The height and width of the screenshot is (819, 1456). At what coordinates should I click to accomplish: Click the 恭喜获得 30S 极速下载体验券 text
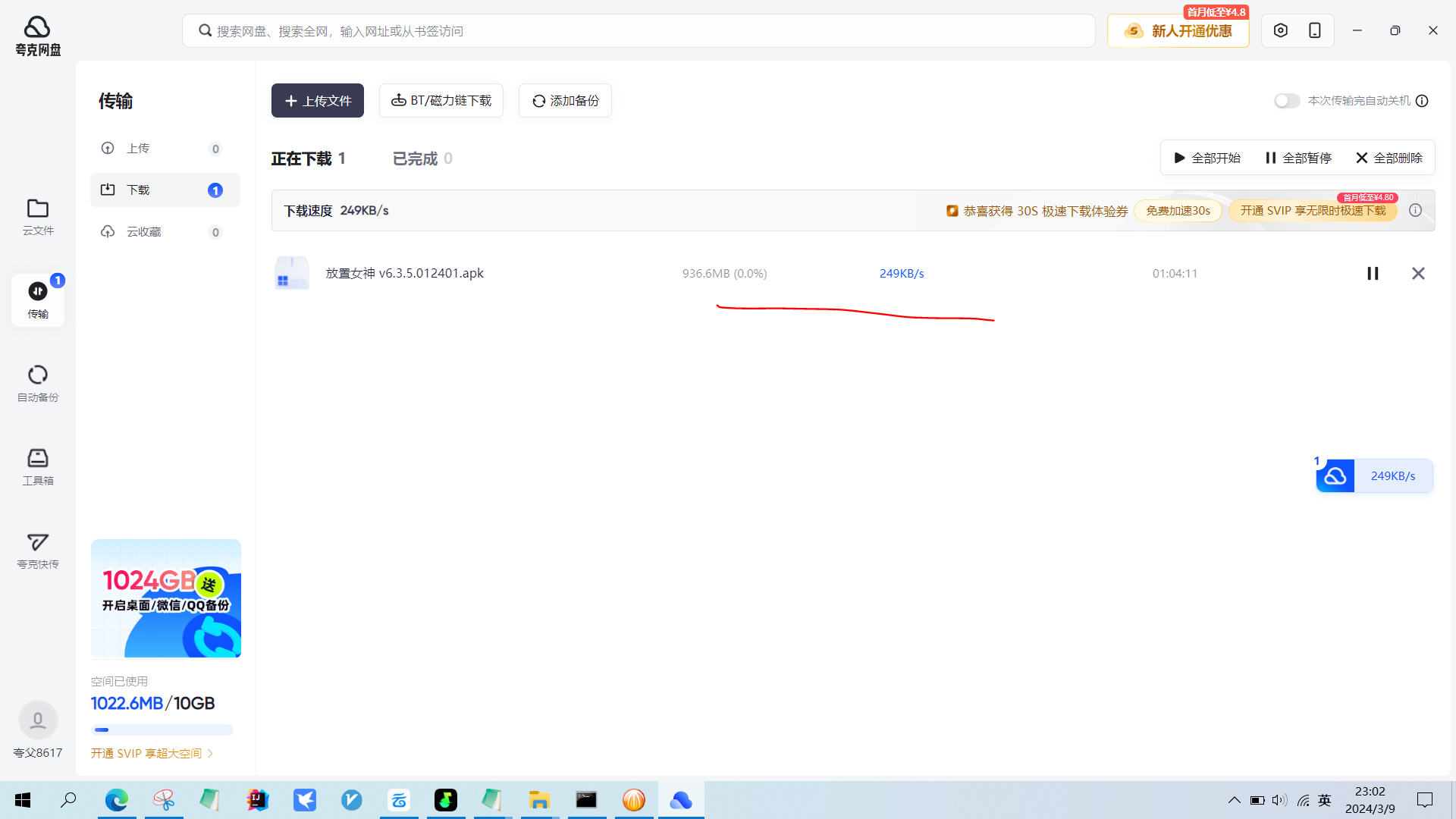point(1046,211)
